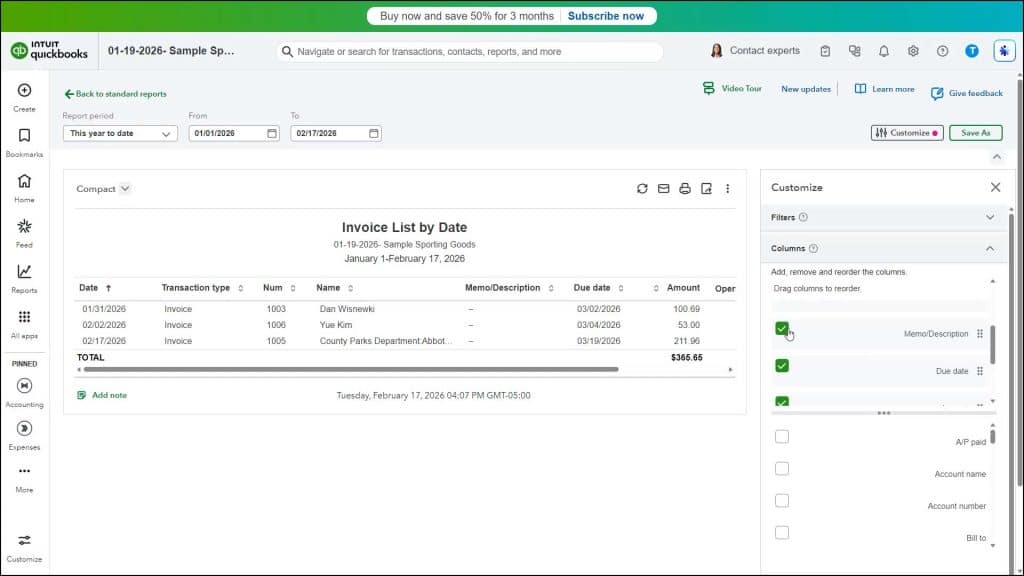Open the notifications bell

883,50
